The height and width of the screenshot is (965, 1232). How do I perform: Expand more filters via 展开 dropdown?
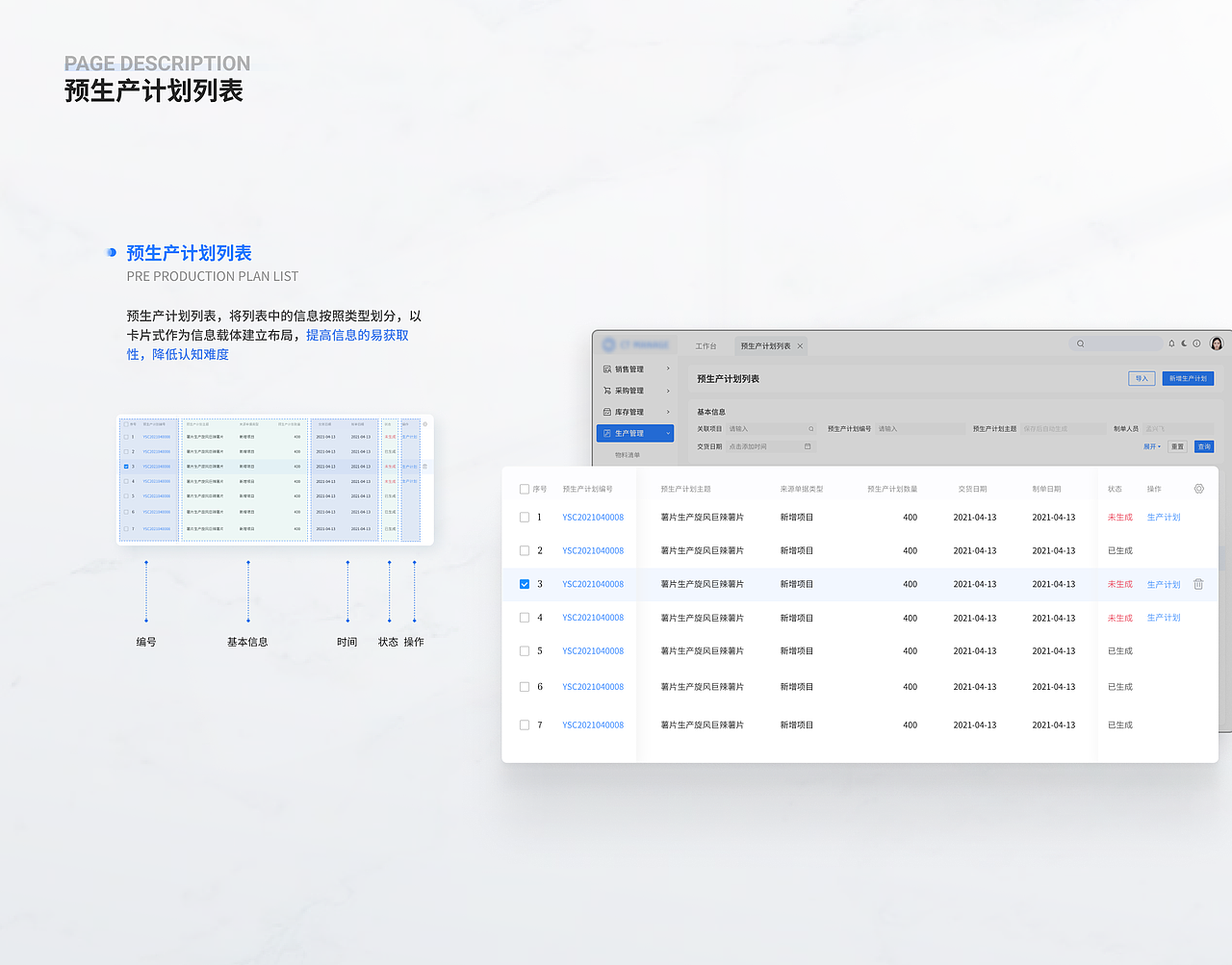pos(1149,445)
